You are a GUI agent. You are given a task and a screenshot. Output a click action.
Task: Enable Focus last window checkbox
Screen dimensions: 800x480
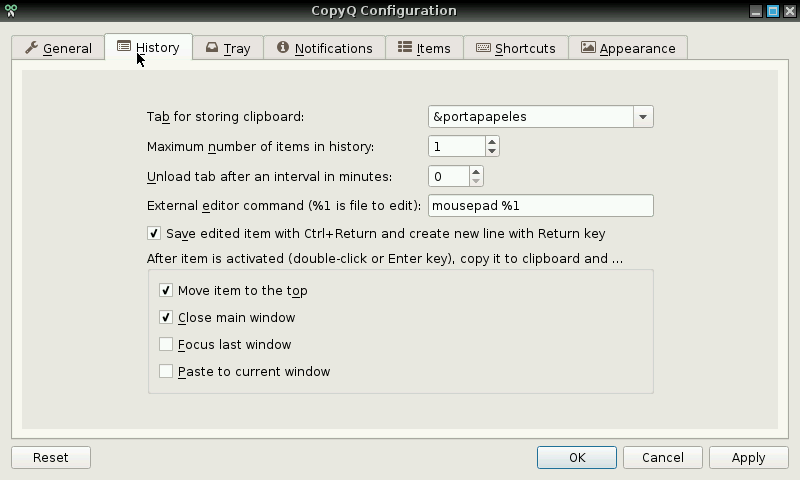[x=166, y=344]
